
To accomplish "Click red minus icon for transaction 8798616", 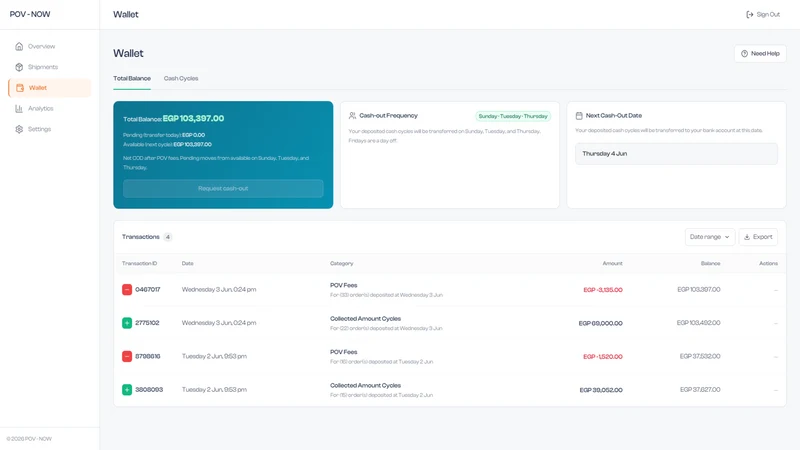I will (127, 356).
